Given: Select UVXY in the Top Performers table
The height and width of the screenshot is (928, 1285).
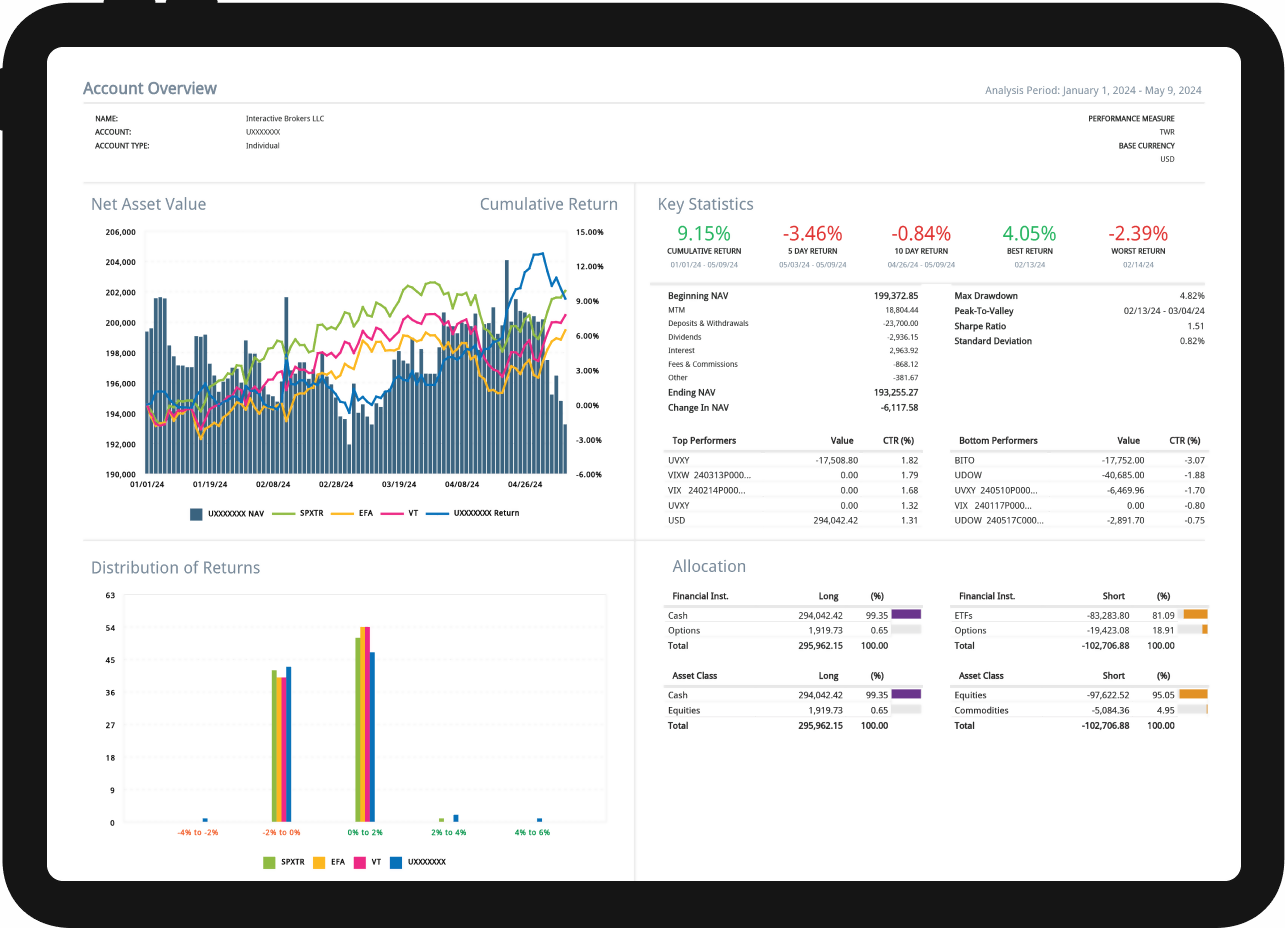Looking at the screenshot, I should click(679, 460).
